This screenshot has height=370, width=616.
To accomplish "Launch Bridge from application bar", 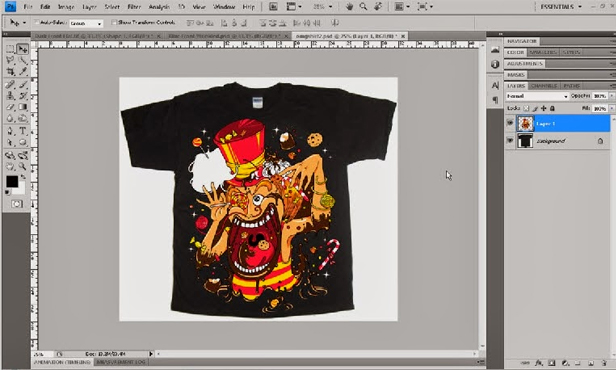I will (x=273, y=6).
